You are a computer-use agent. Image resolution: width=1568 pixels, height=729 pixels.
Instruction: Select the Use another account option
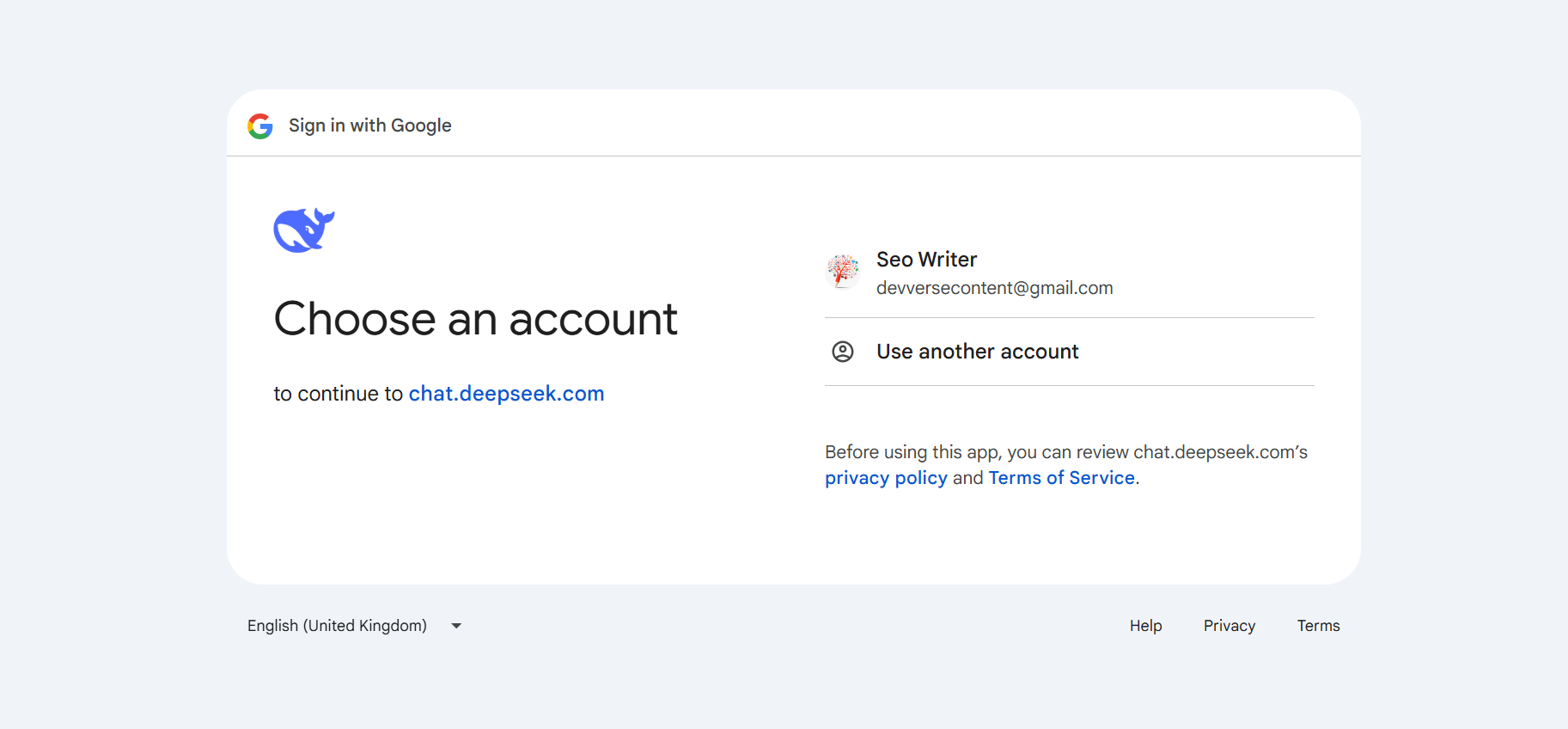pos(977,352)
